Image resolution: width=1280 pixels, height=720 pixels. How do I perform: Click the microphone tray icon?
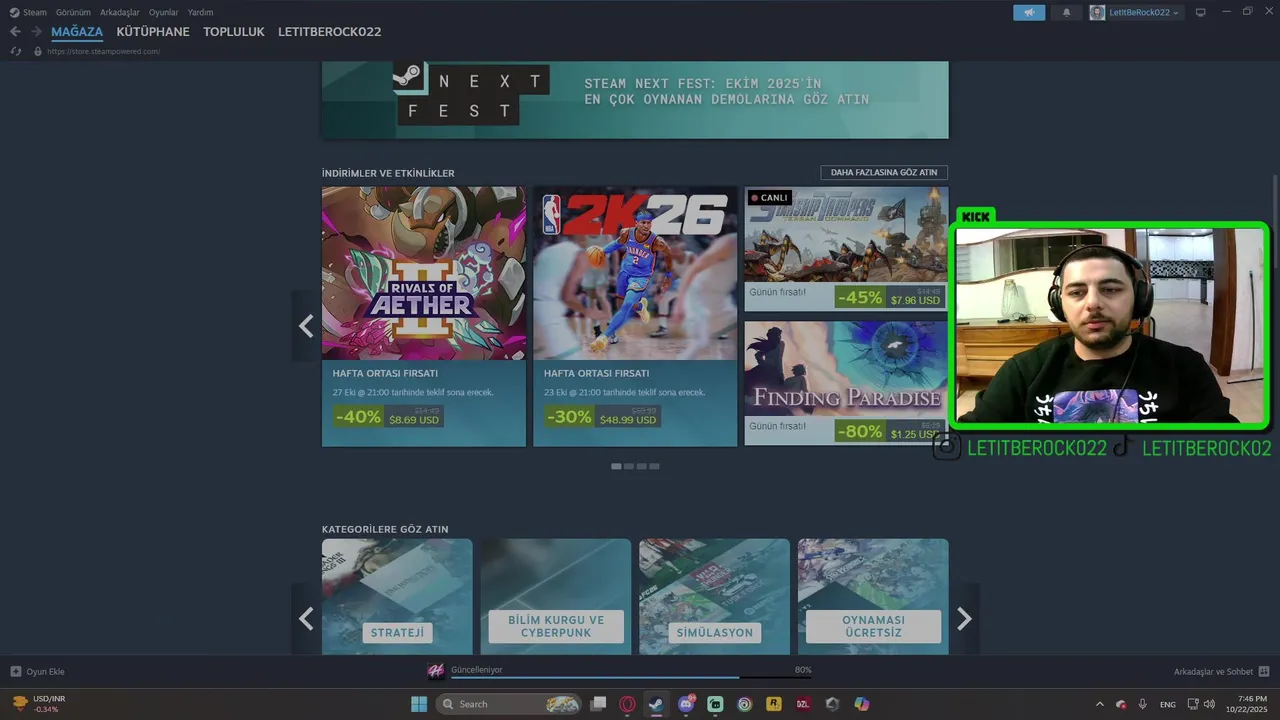point(1142,704)
